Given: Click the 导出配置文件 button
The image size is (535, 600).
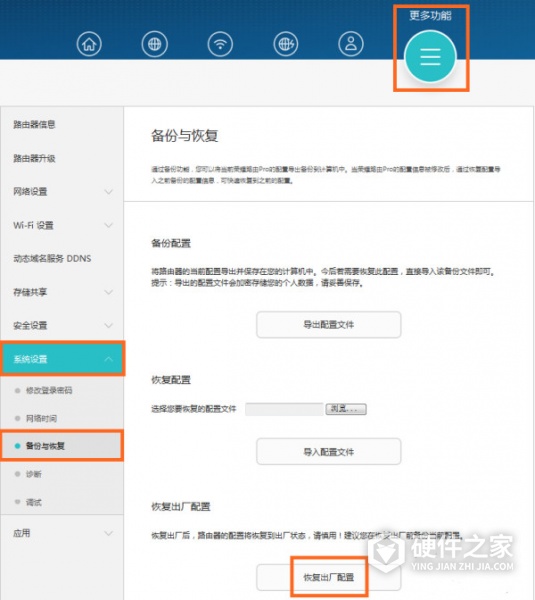Looking at the screenshot, I should click(x=329, y=324).
